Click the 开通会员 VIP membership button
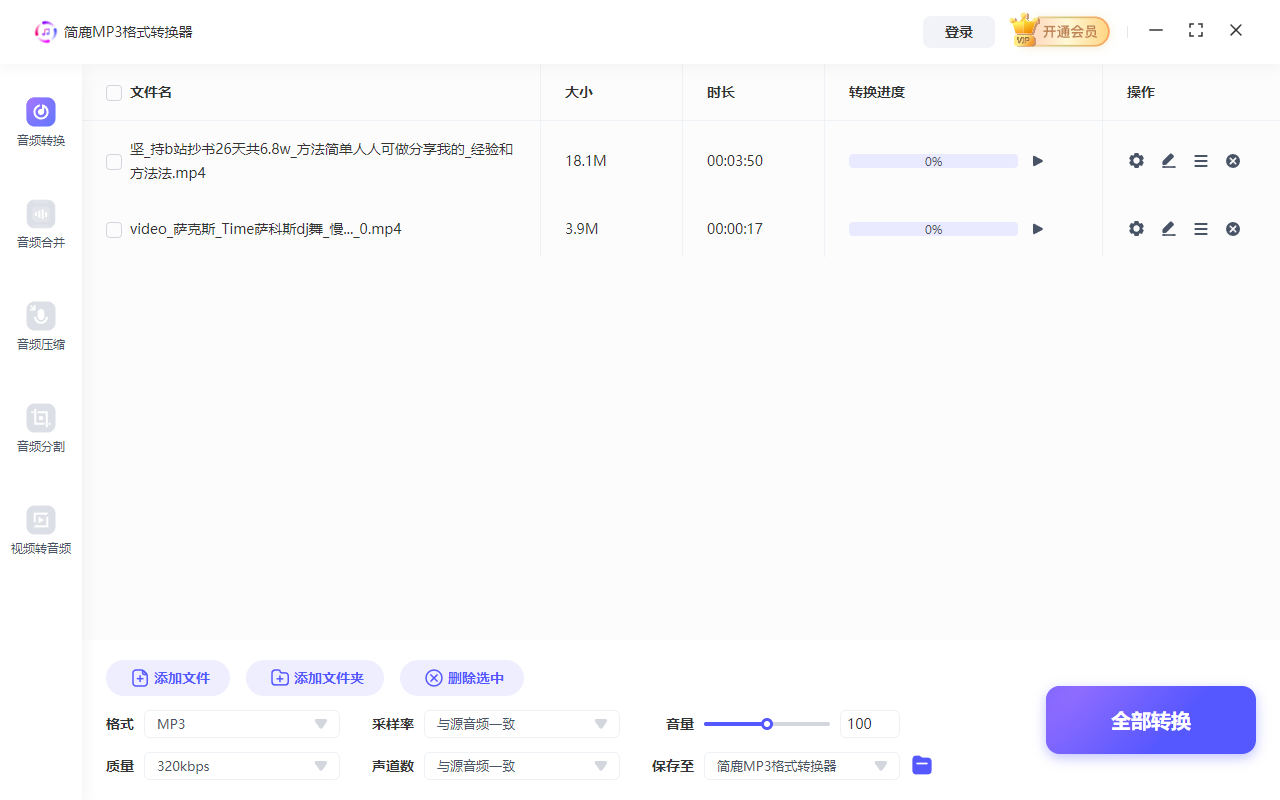The width and height of the screenshot is (1280, 800). [x=1059, y=31]
